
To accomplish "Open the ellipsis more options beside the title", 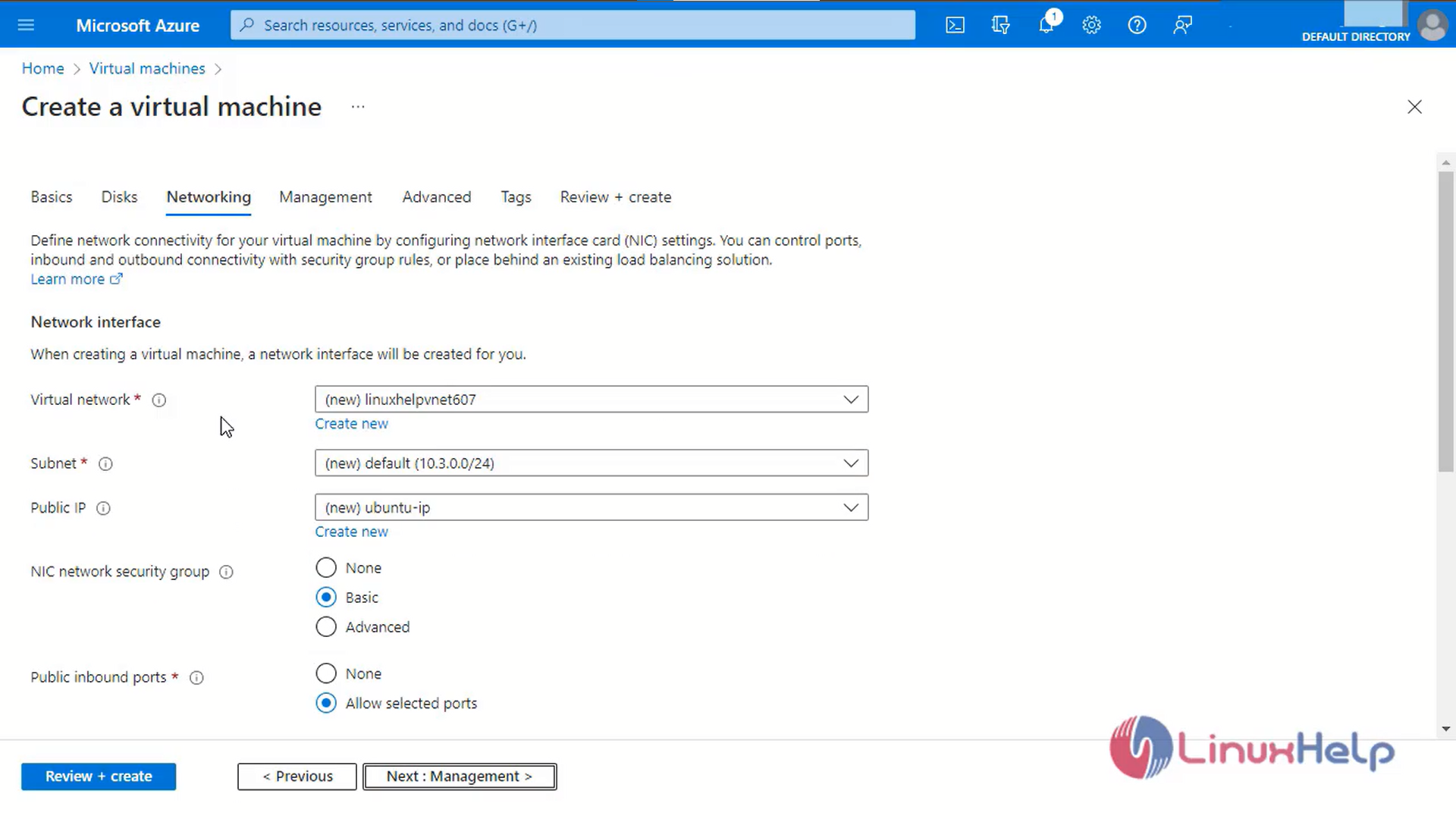I will (358, 107).
